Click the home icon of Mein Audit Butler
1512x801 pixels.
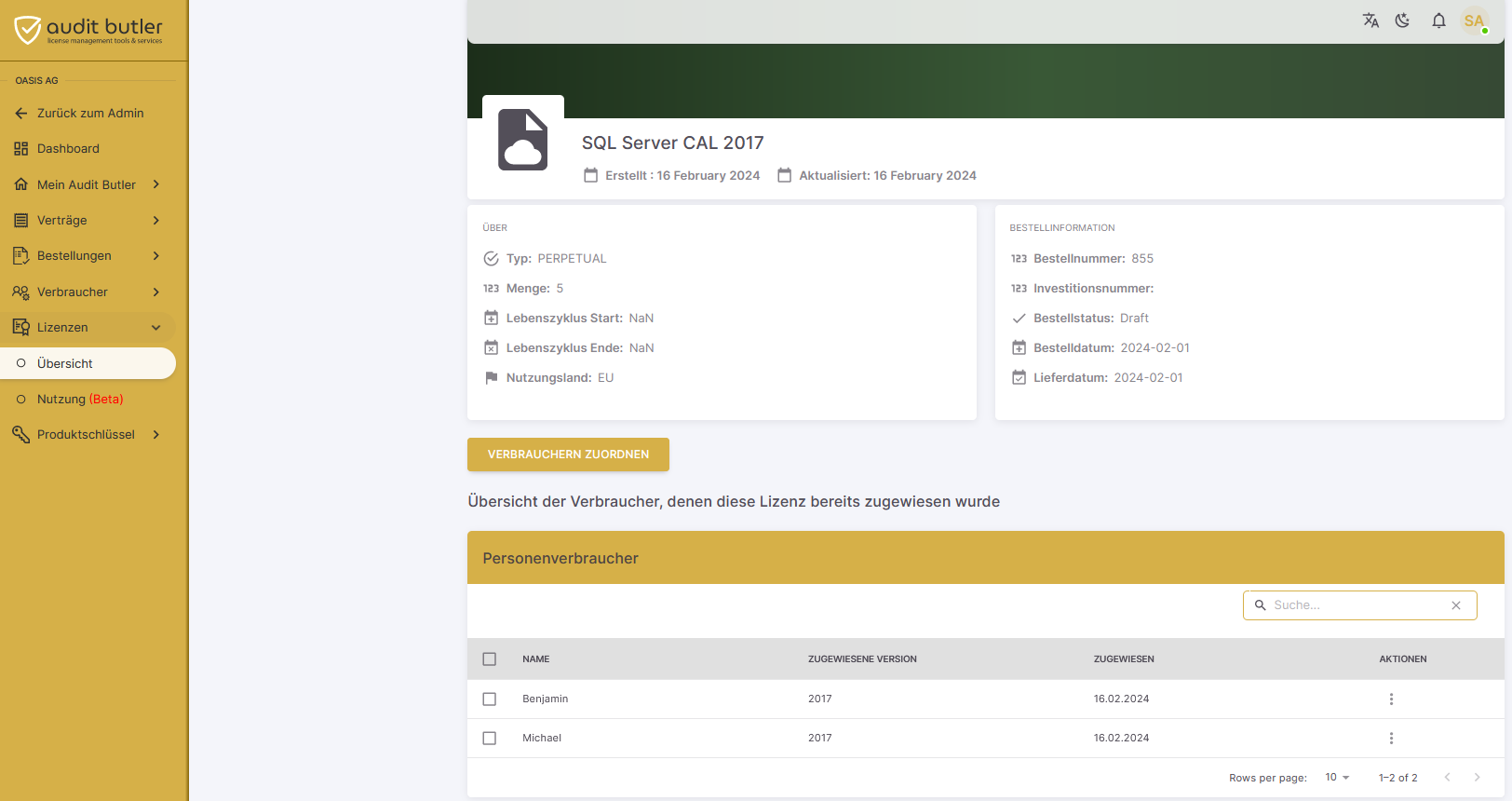pyautogui.click(x=21, y=184)
